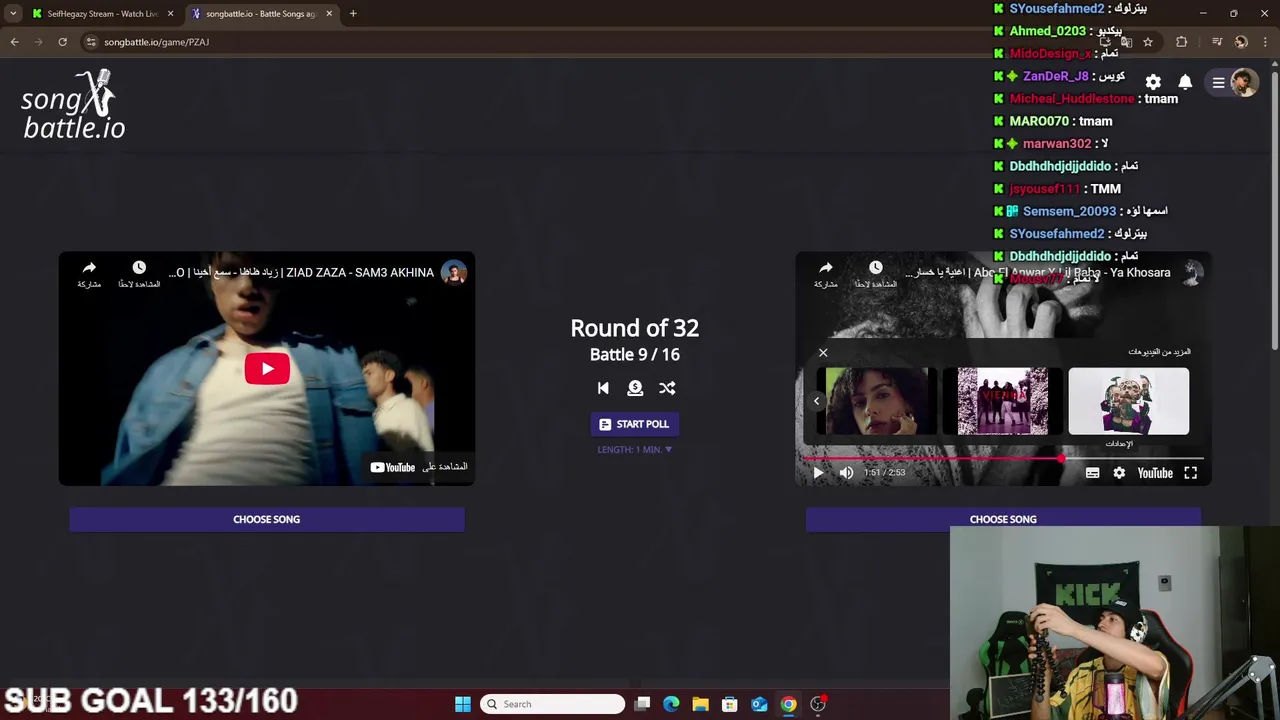Add Ziad Zaza video to Watch Later
The image size is (1280, 720).
tap(139, 273)
